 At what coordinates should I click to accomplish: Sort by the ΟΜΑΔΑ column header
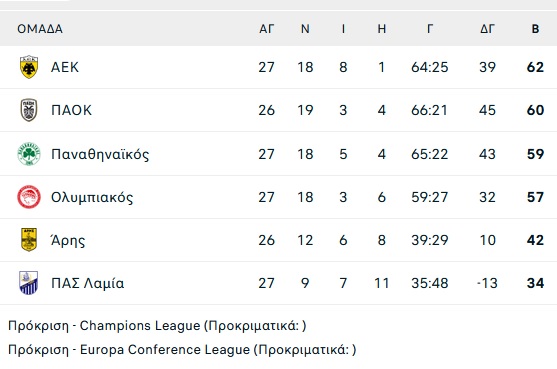click(x=40, y=29)
